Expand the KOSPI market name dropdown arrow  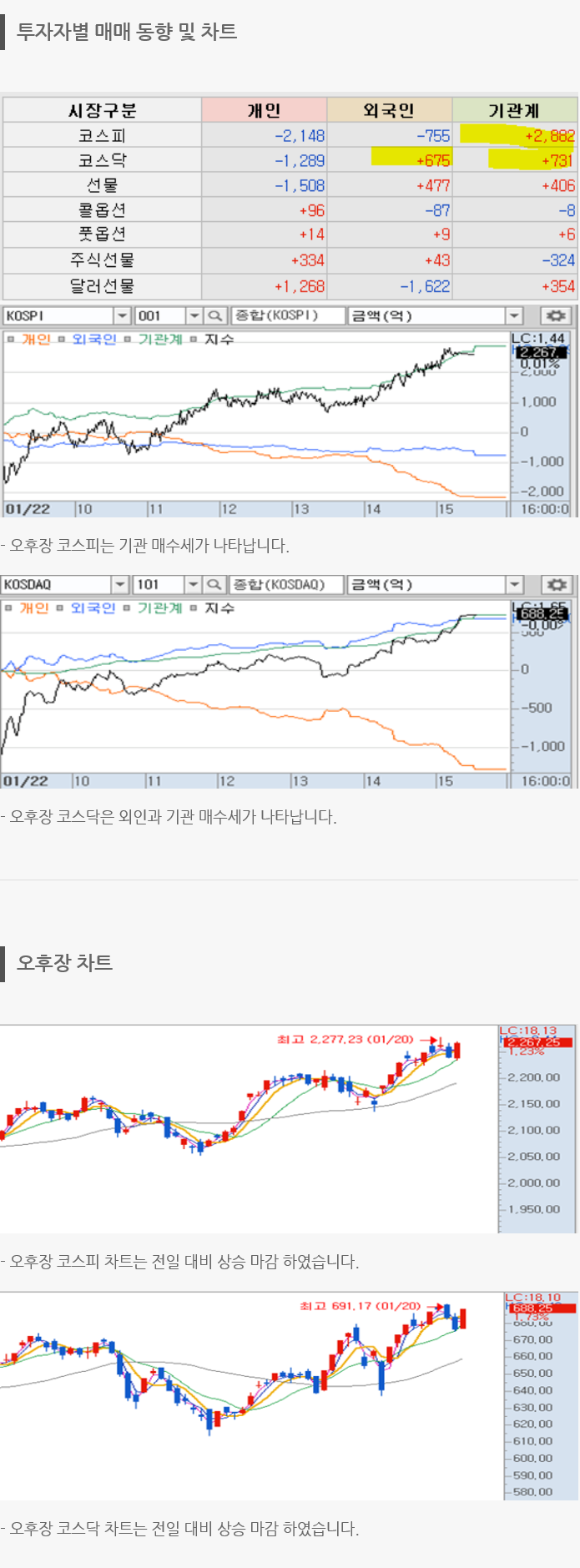(122, 315)
